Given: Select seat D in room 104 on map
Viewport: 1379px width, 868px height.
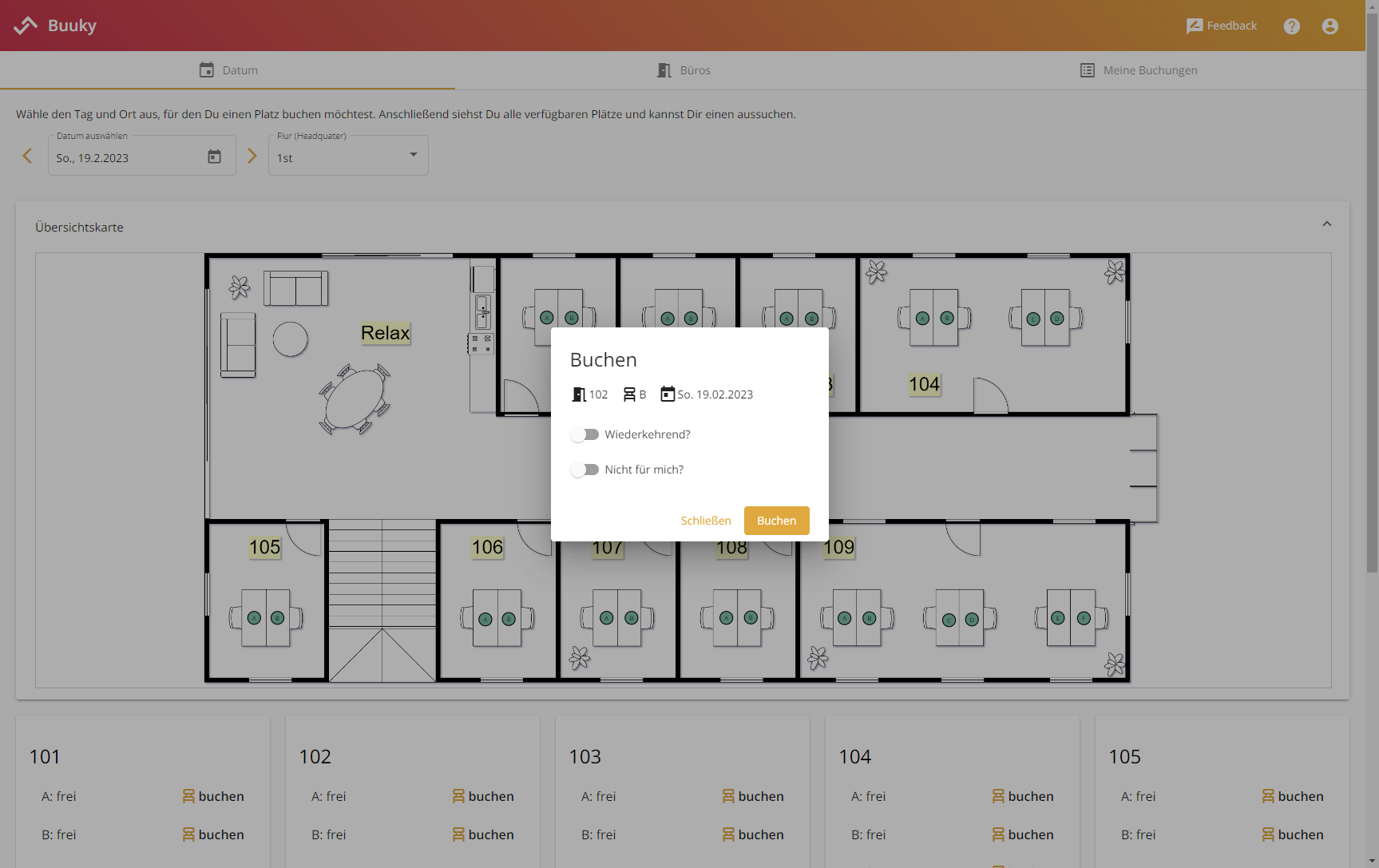Looking at the screenshot, I should coord(1057,319).
